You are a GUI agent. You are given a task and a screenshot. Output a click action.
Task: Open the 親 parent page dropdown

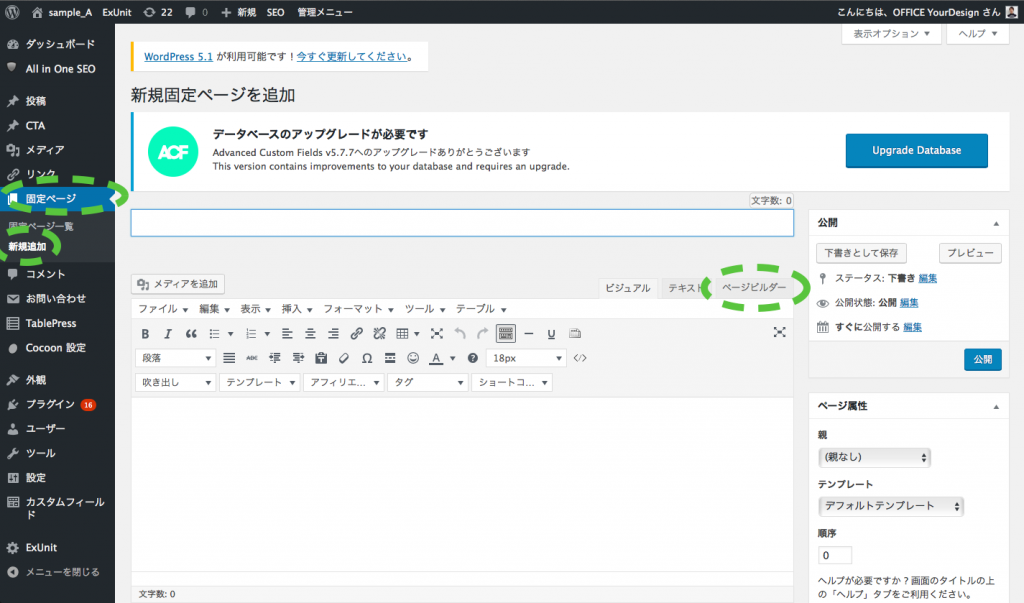click(874, 457)
